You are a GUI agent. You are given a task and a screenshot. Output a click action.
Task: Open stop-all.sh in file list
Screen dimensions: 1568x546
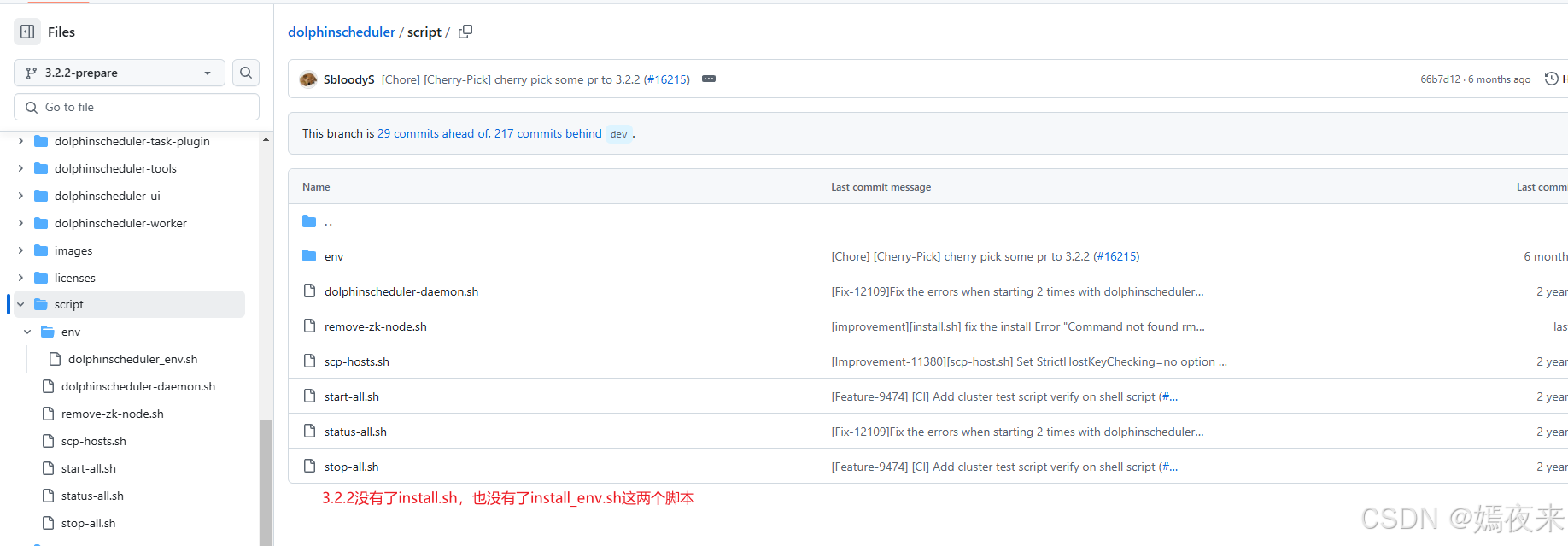tap(352, 467)
